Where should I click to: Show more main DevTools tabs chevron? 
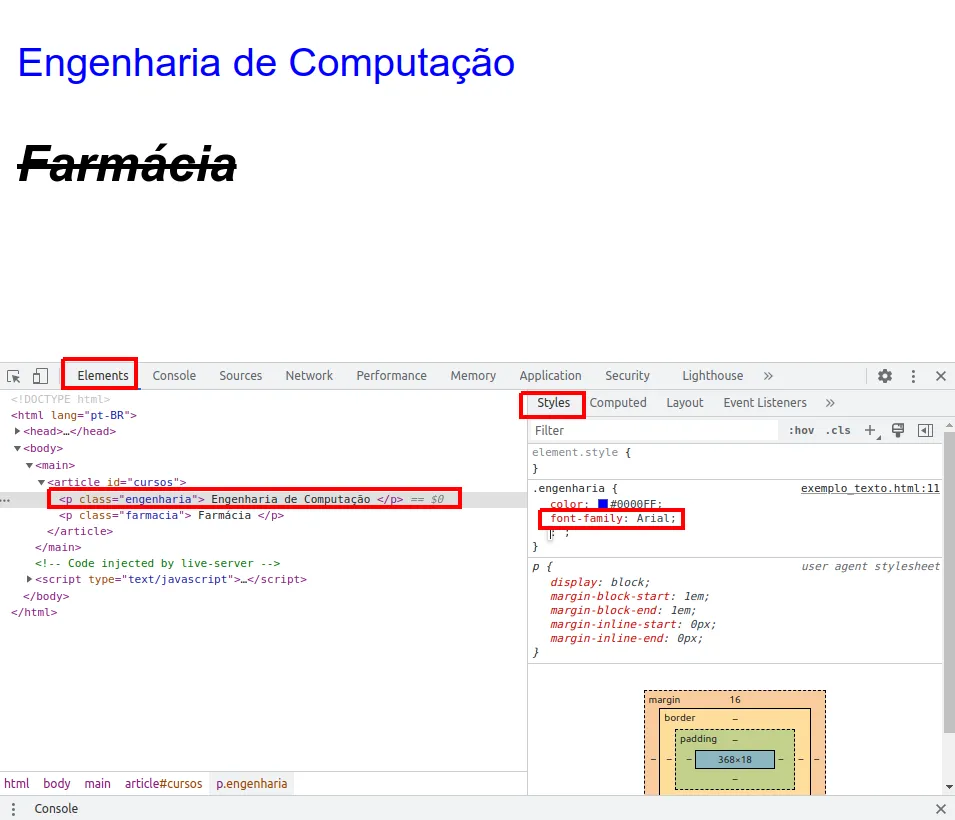768,376
